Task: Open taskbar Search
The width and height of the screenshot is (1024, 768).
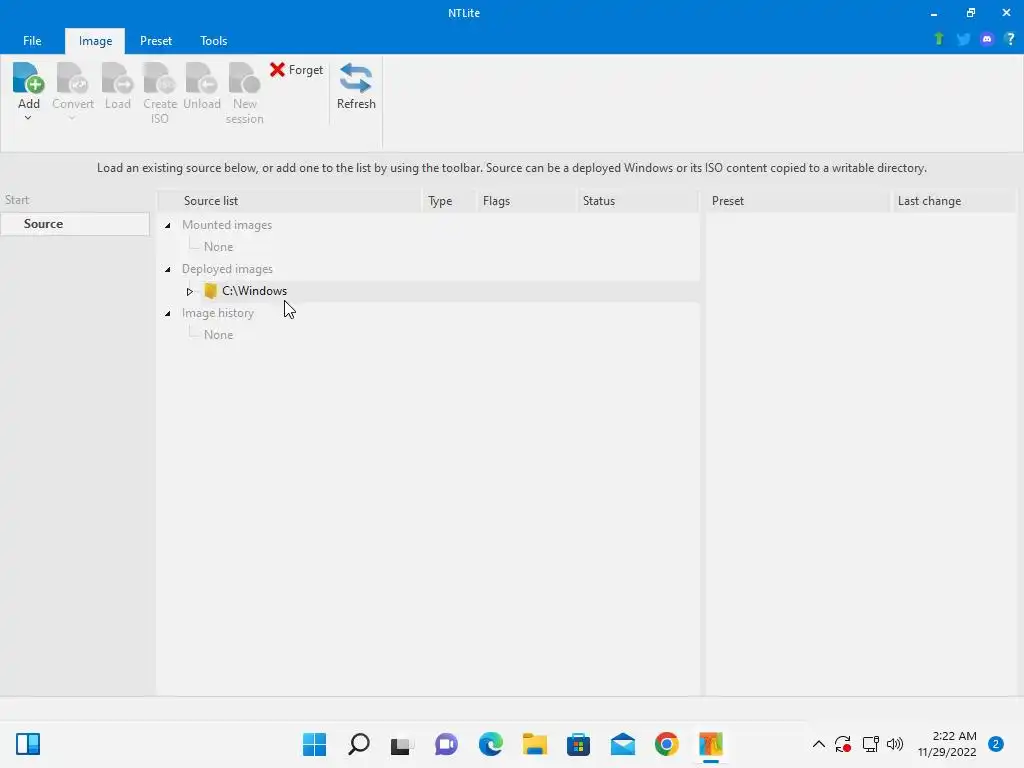Action: [359, 744]
